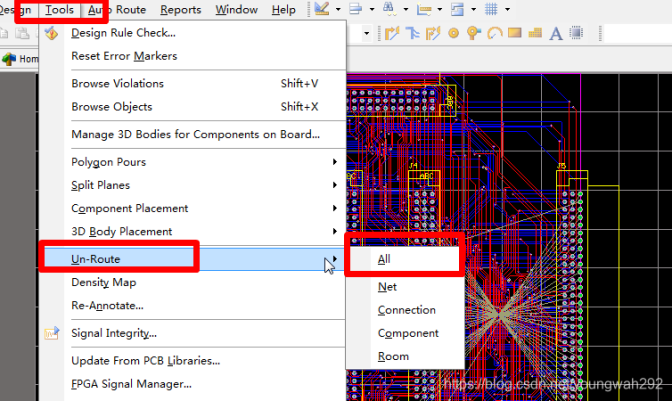The image size is (672, 401).
Task: Open the grid settings dropdown arrow
Action: coord(507,10)
